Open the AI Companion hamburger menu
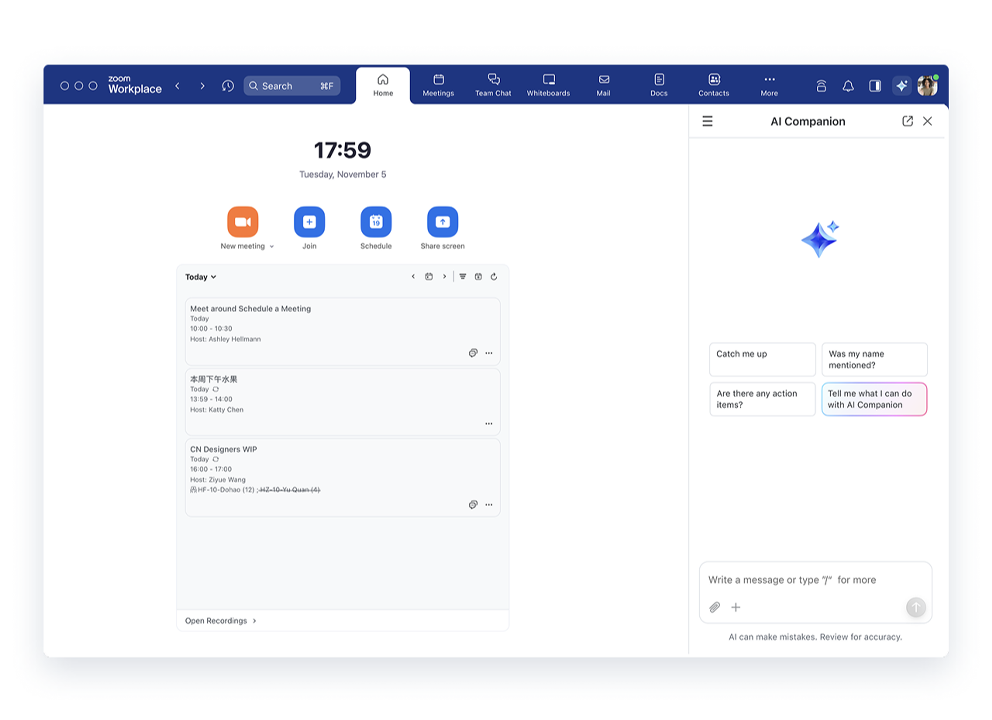 pos(707,121)
